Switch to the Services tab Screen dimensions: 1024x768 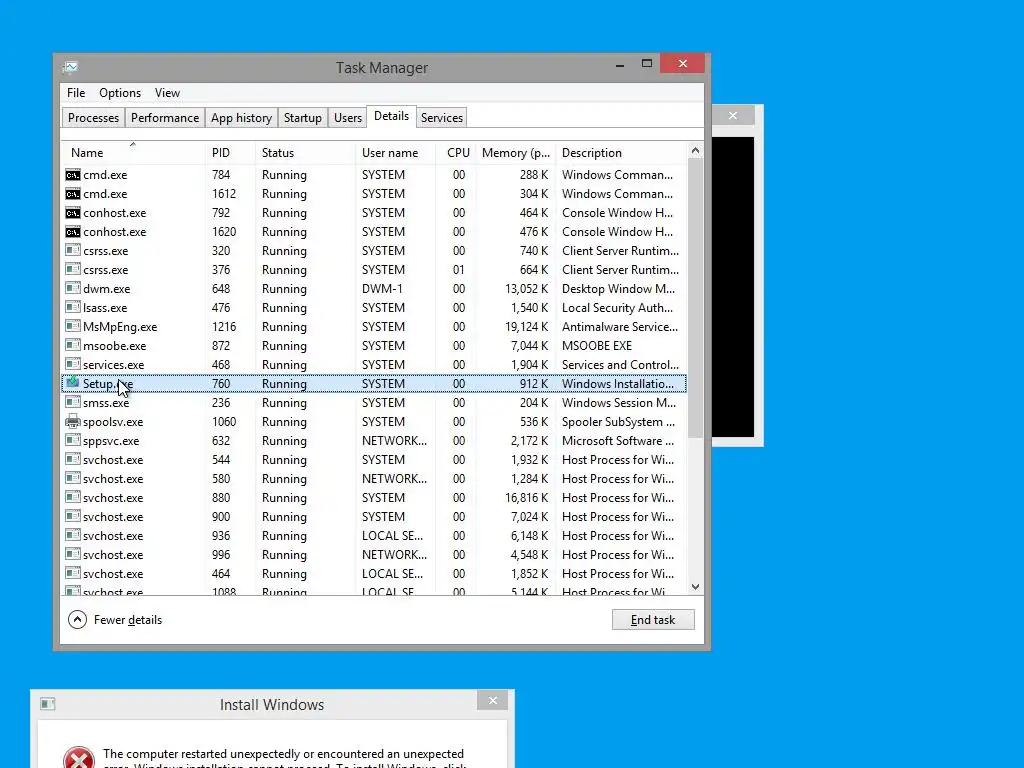[x=441, y=118]
